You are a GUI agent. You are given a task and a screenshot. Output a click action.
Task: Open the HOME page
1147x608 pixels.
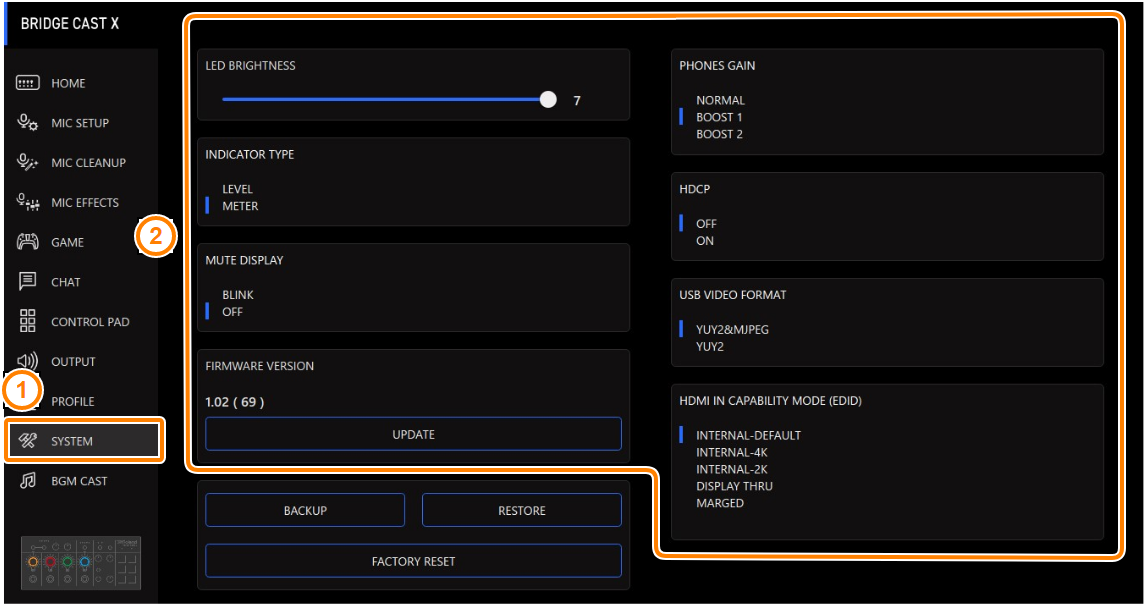(68, 83)
